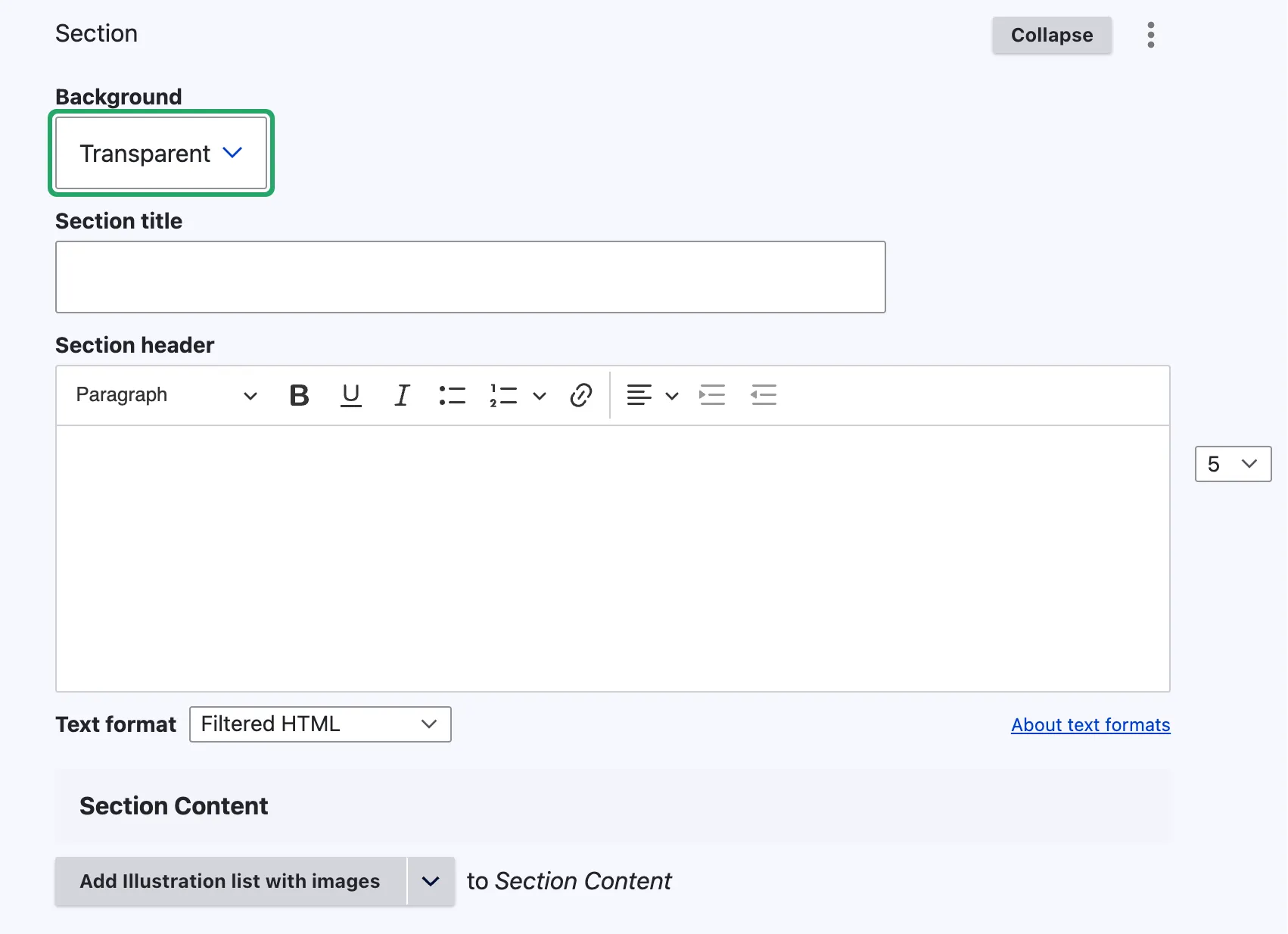The height and width of the screenshot is (934, 1288).
Task: Open the Background Transparent dropdown
Action: [x=161, y=154]
